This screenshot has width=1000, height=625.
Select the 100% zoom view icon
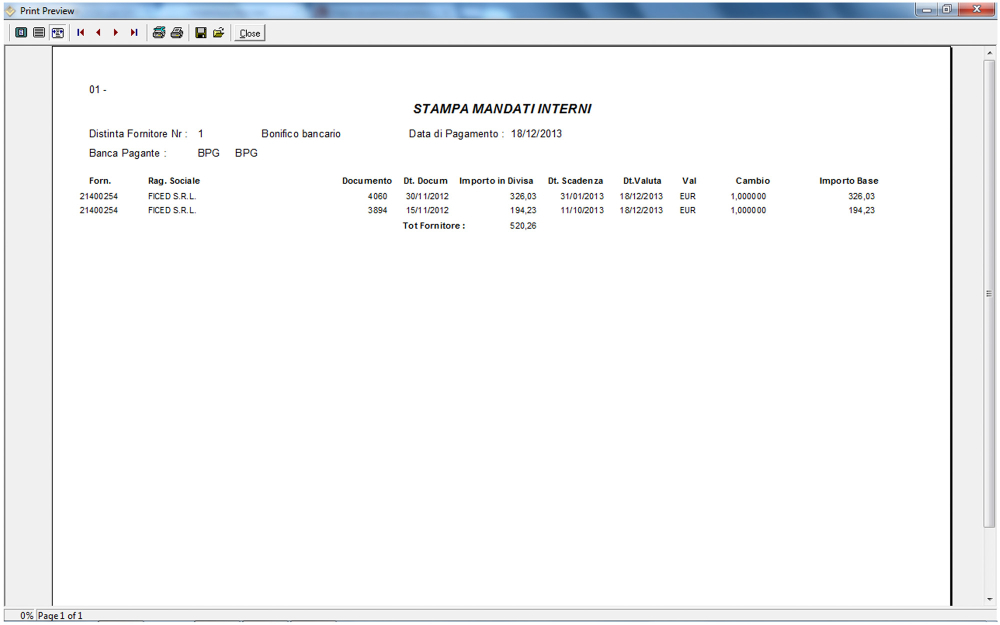tap(39, 33)
